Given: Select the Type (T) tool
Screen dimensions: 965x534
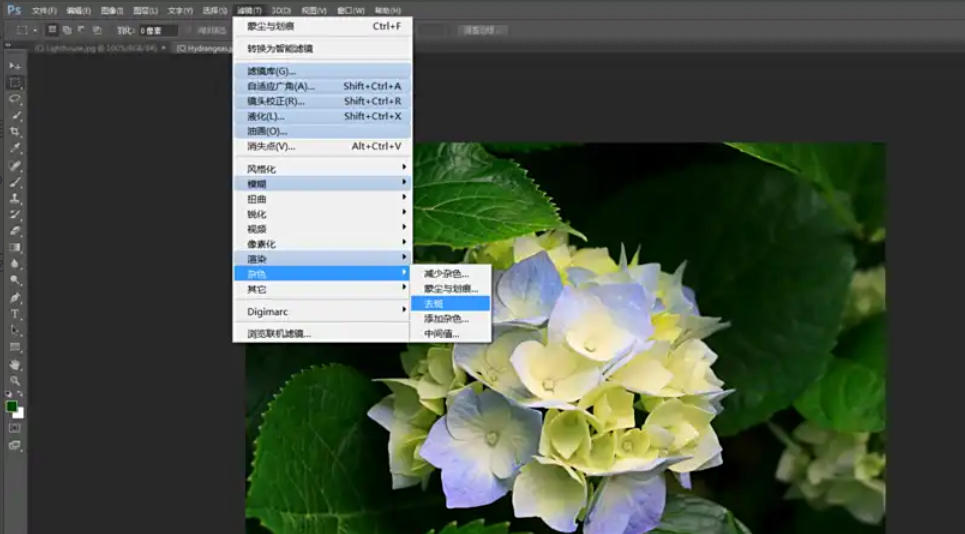Looking at the screenshot, I should pos(15,314).
